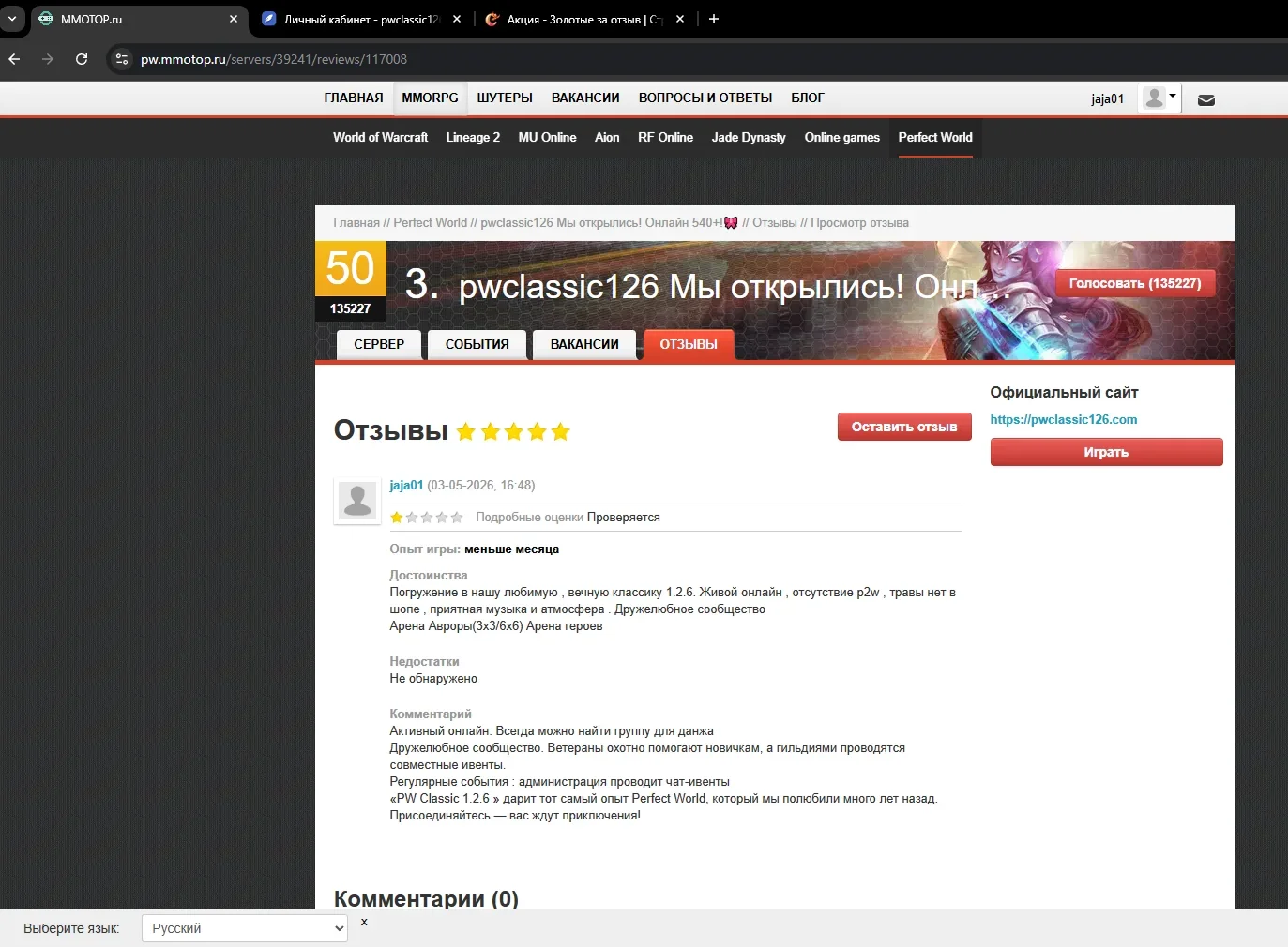
Task: Open the БЛОГ menu item
Action: click(x=808, y=98)
